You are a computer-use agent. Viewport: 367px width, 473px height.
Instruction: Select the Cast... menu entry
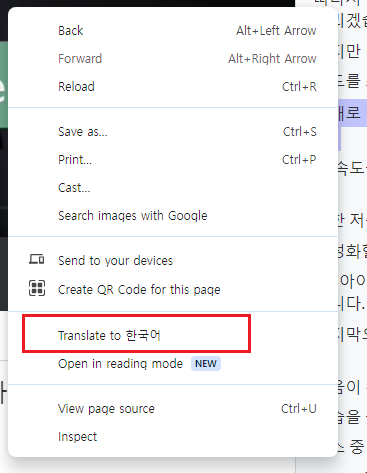click(x=173, y=188)
